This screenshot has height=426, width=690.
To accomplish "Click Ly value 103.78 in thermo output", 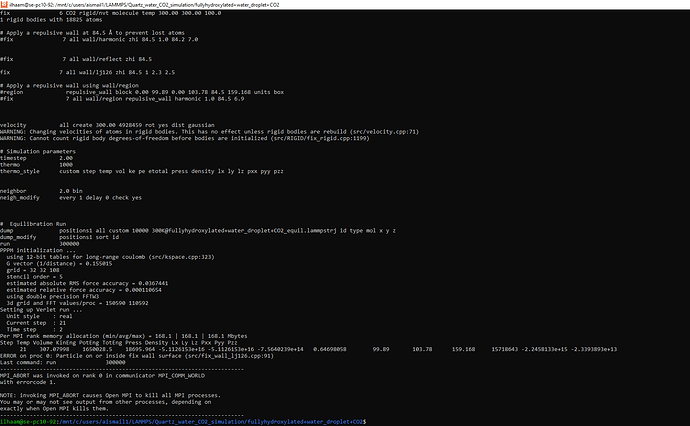I will [x=422, y=350].
